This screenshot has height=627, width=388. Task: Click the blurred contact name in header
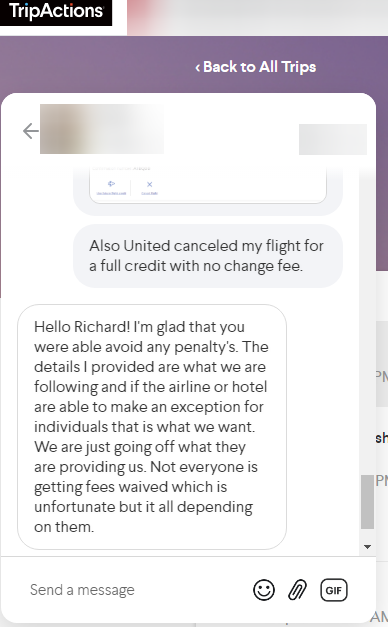click(102, 129)
